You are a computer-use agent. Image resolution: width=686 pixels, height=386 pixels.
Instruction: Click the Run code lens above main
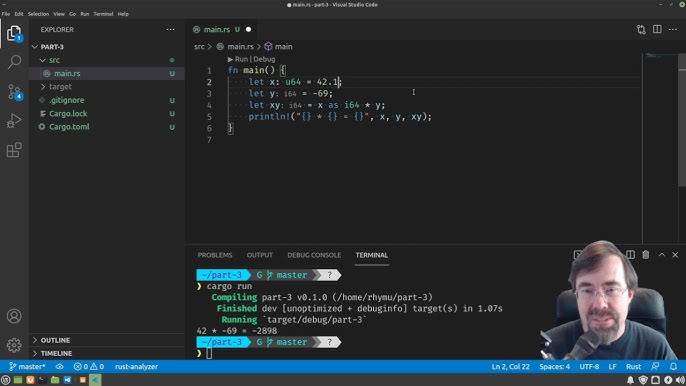pos(241,59)
